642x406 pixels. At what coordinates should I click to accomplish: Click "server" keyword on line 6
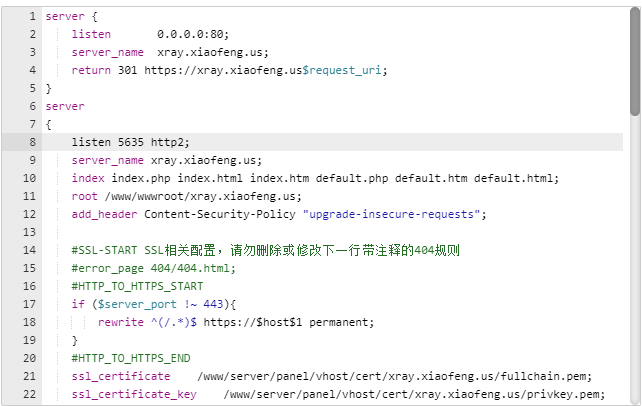pyautogui.click(x=65, y=106)
